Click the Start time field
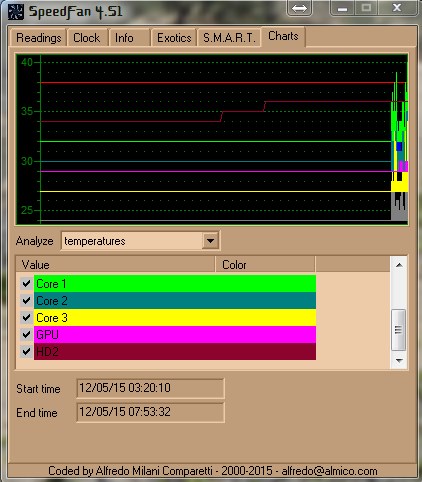The image size is (422, 482). point(150,388)
